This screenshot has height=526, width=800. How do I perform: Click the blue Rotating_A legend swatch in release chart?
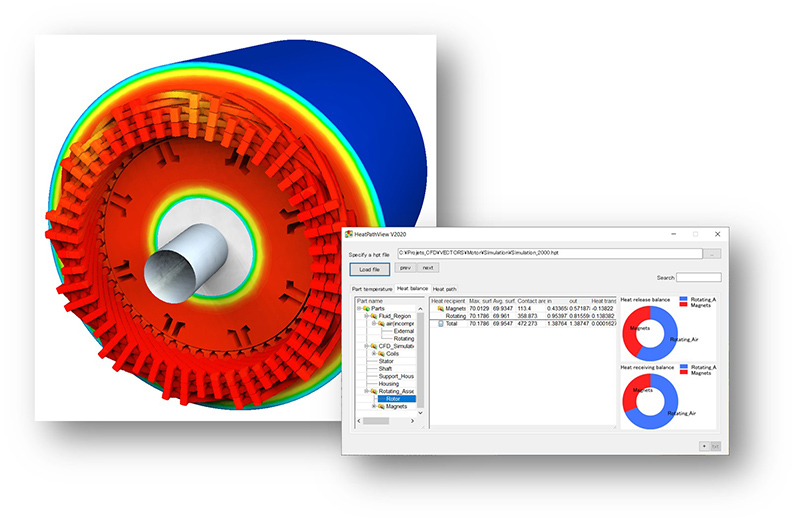(x=683, y=299)
